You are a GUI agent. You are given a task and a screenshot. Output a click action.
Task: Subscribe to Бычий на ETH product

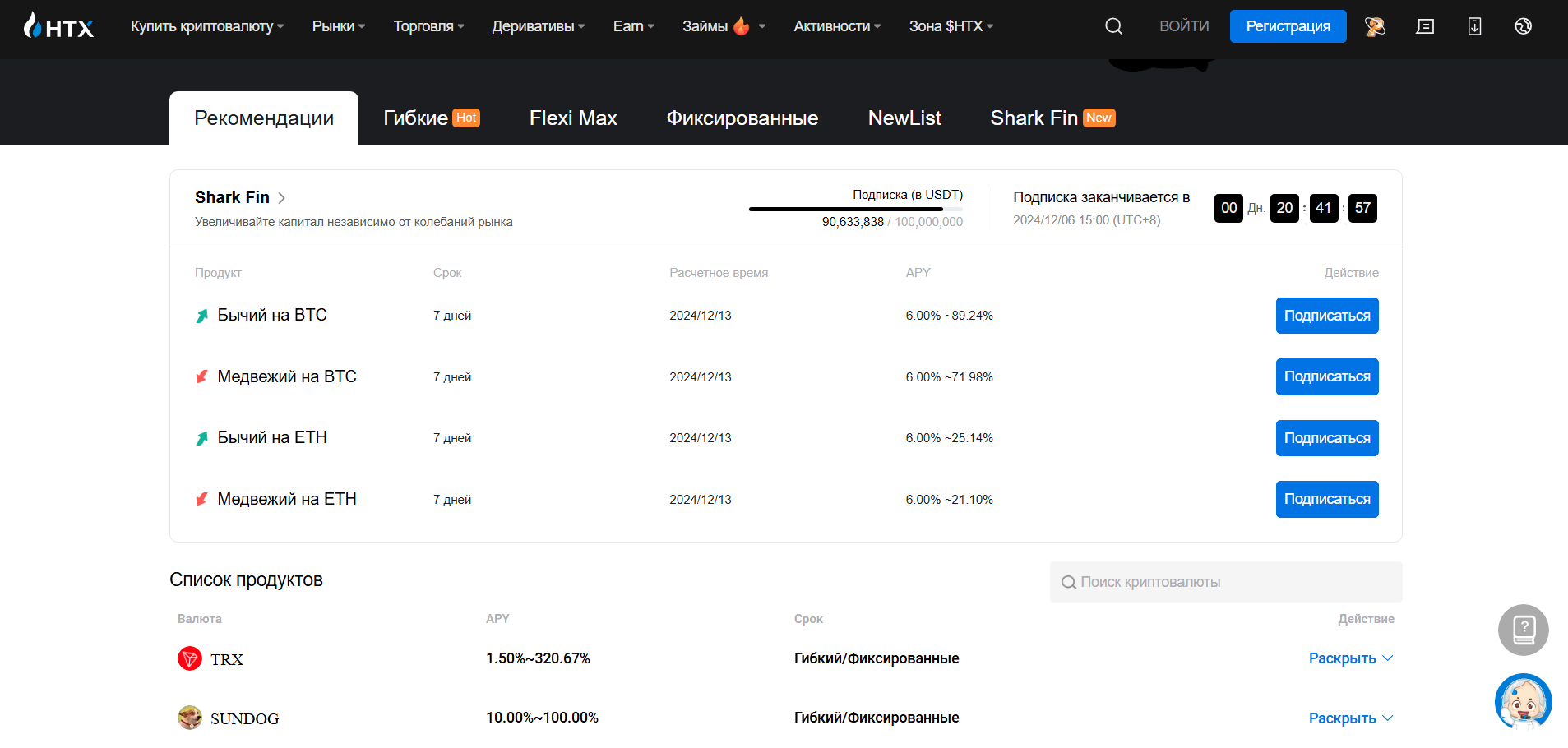tap(1327, 438)
